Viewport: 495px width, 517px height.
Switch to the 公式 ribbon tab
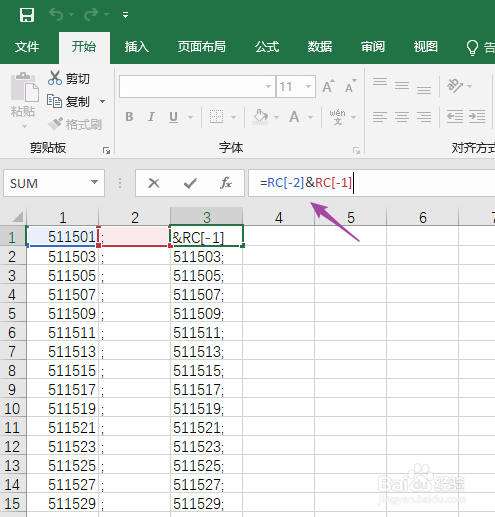tap(267, 47)
